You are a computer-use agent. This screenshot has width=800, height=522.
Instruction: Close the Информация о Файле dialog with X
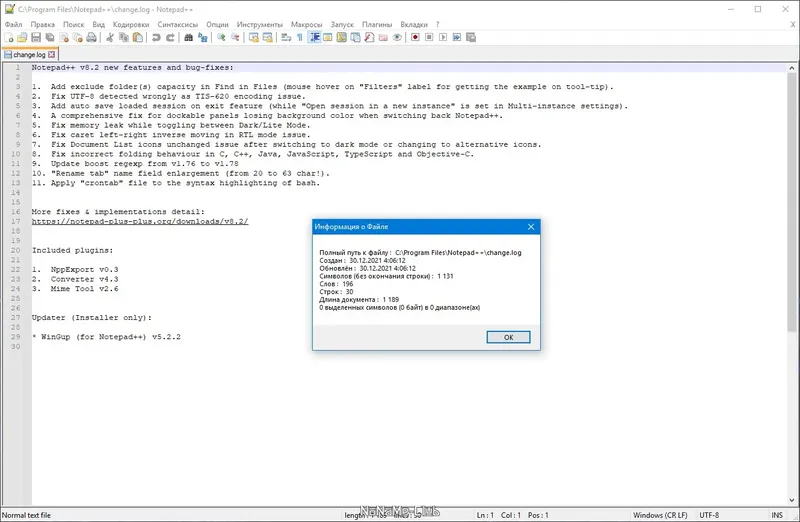point(531,227)
